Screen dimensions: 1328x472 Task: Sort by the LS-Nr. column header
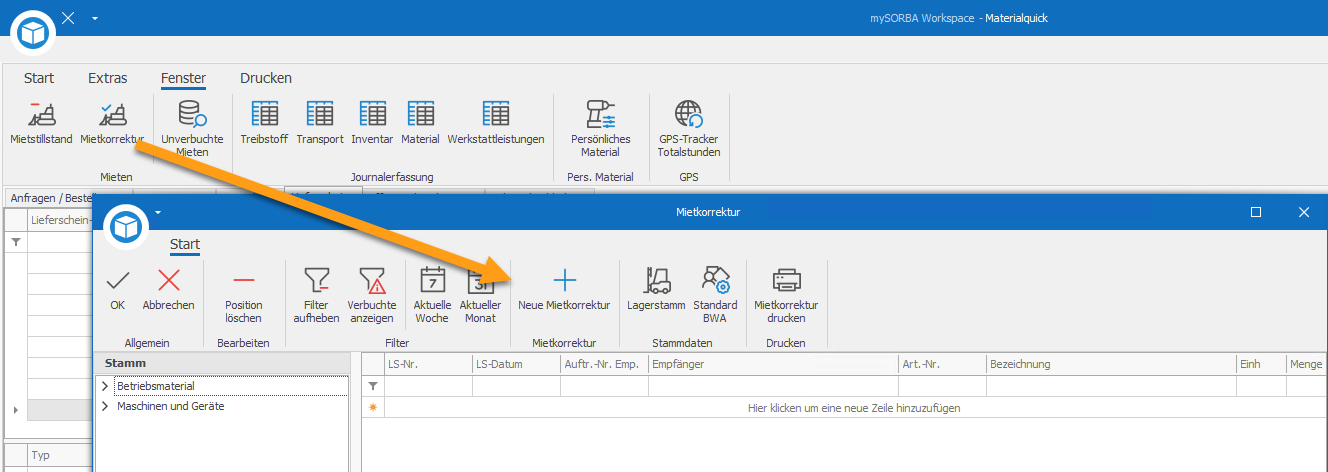click(x=429, y=365)
